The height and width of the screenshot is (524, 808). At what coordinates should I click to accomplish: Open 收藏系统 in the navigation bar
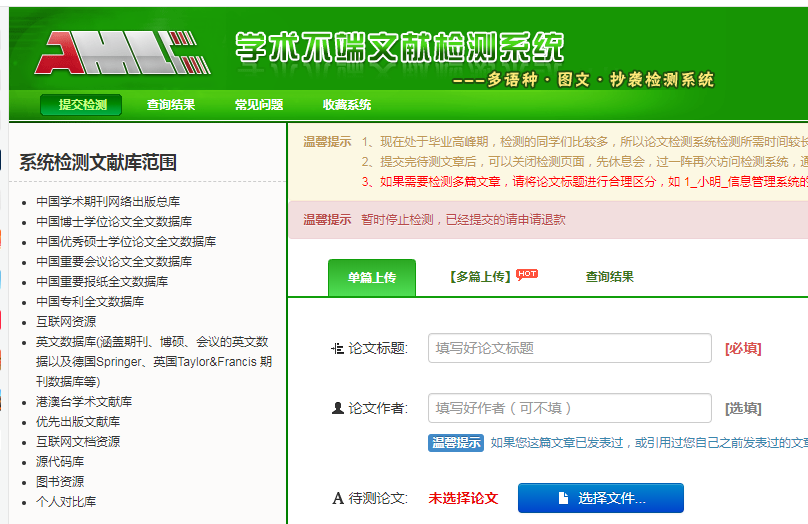[347, 105]
